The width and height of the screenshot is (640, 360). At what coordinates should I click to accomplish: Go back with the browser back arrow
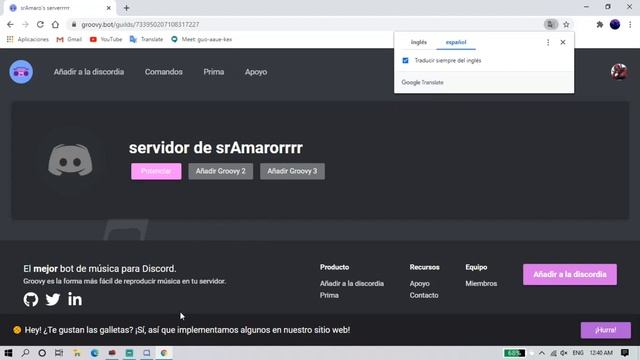click(10, 24)
